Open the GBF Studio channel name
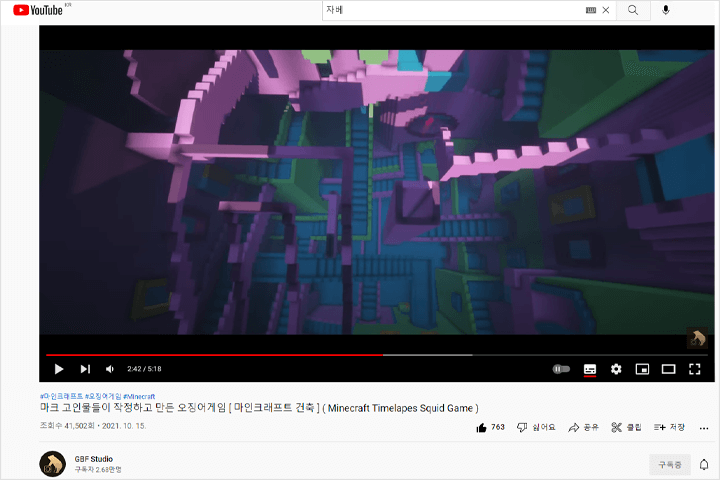 coord(94,459)
